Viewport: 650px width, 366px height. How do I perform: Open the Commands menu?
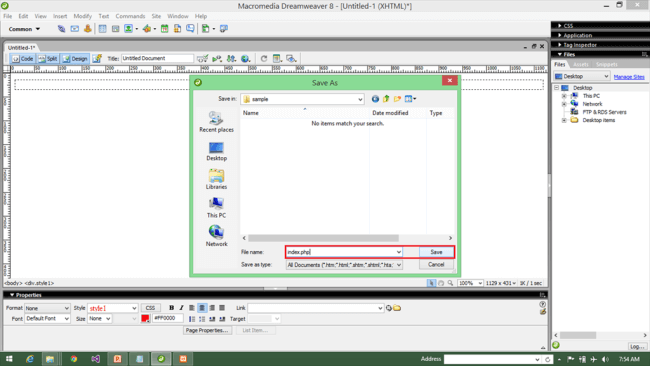pos(130,16)
